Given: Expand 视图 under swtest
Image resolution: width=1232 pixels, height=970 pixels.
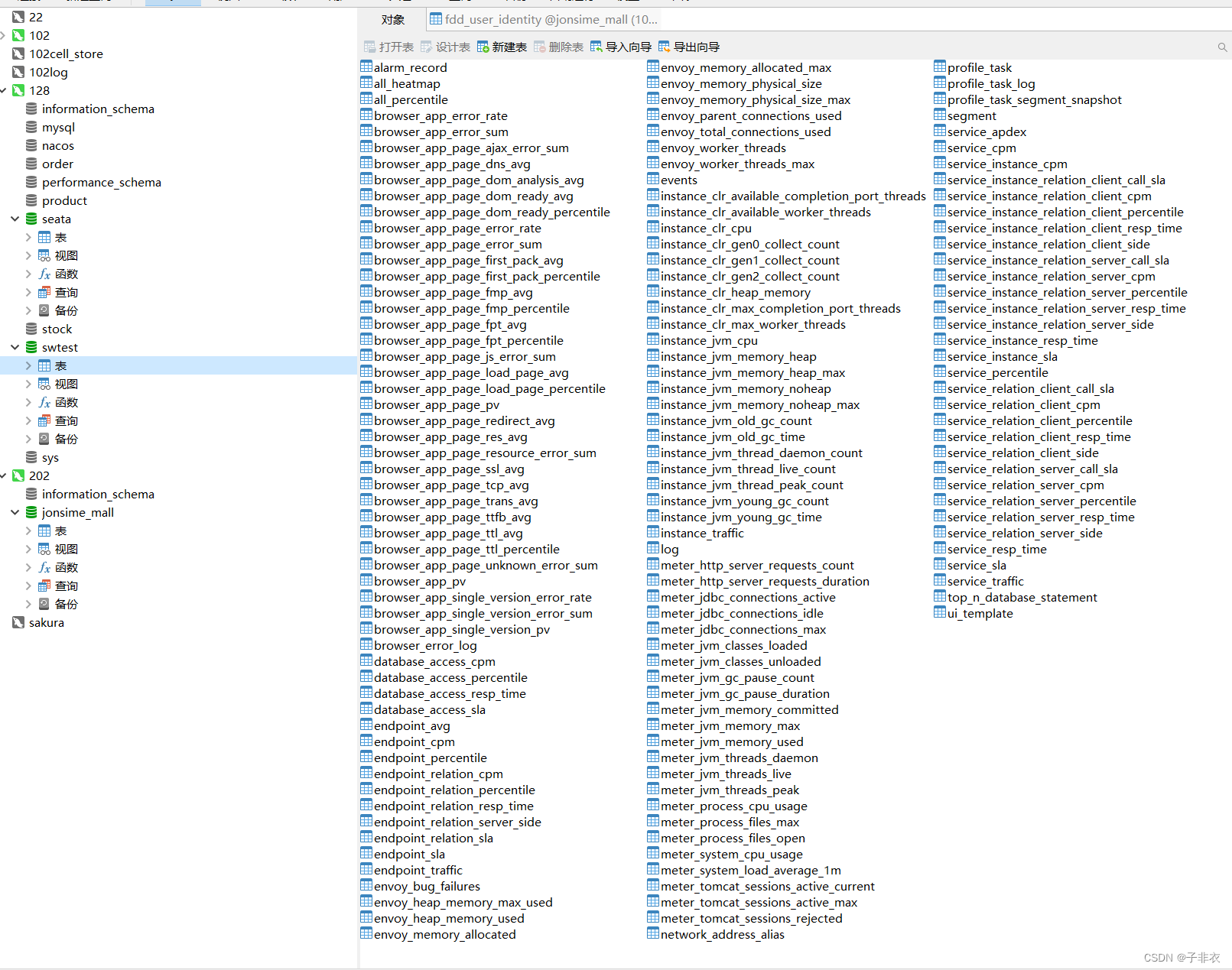Looking at the screenshot, I should [x=28, y=384].
